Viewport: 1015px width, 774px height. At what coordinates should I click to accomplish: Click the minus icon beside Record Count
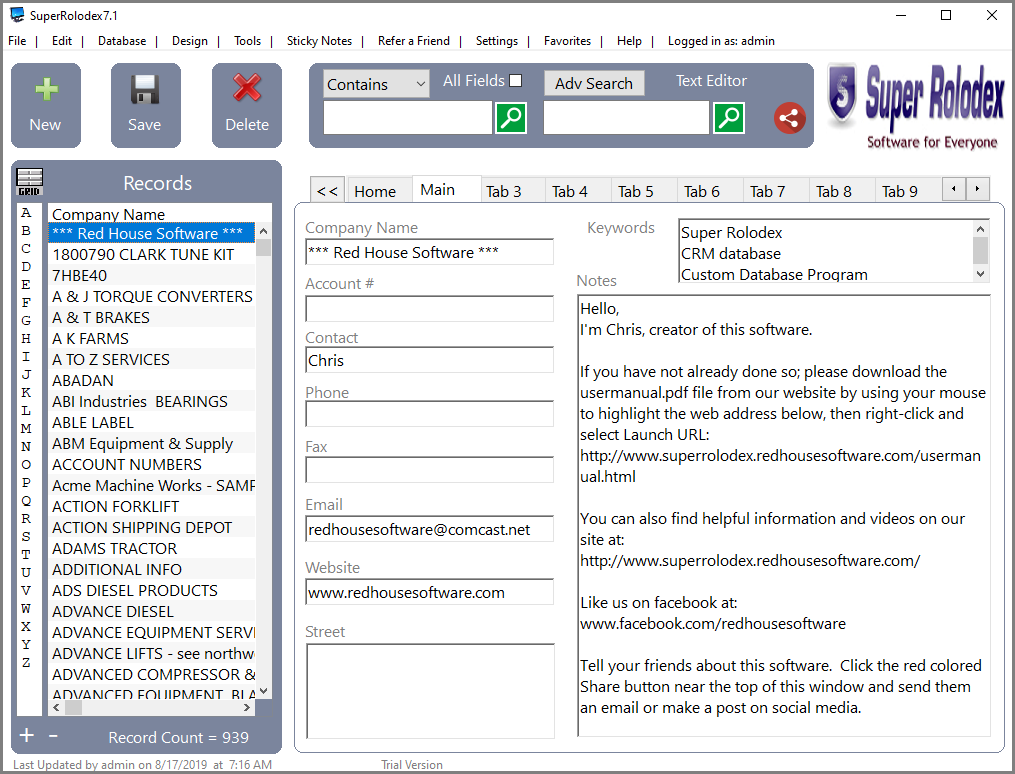coord(53,735)
